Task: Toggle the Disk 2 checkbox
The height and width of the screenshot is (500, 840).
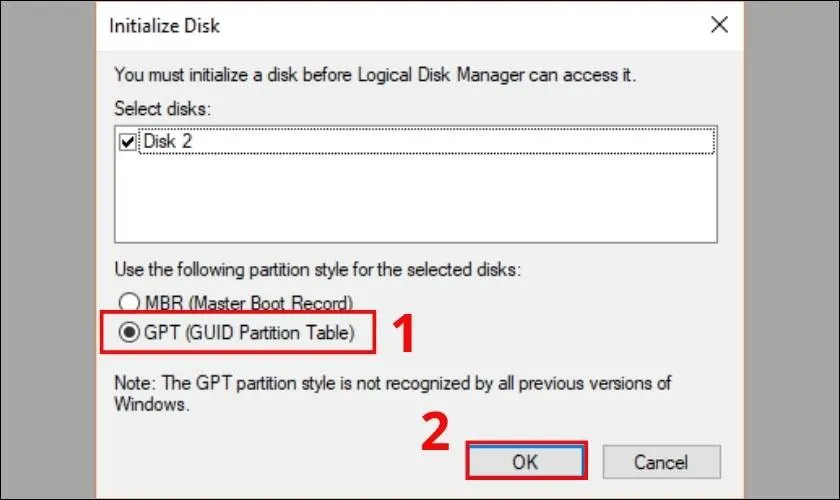Action: point(127,142)
